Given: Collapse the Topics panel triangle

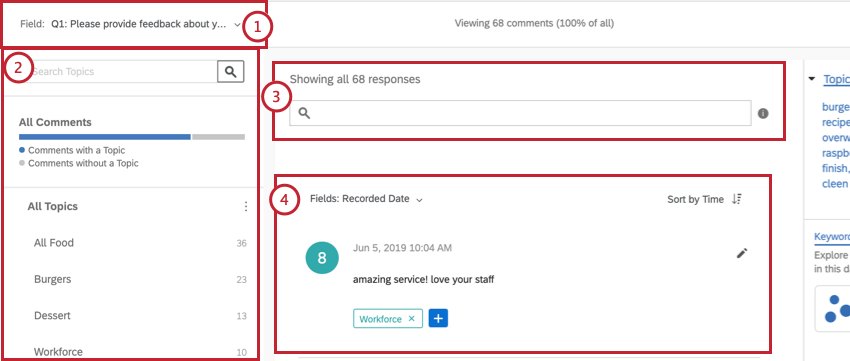Looking at the screenshot, I should pyautogui.click(x=812, y=79).
